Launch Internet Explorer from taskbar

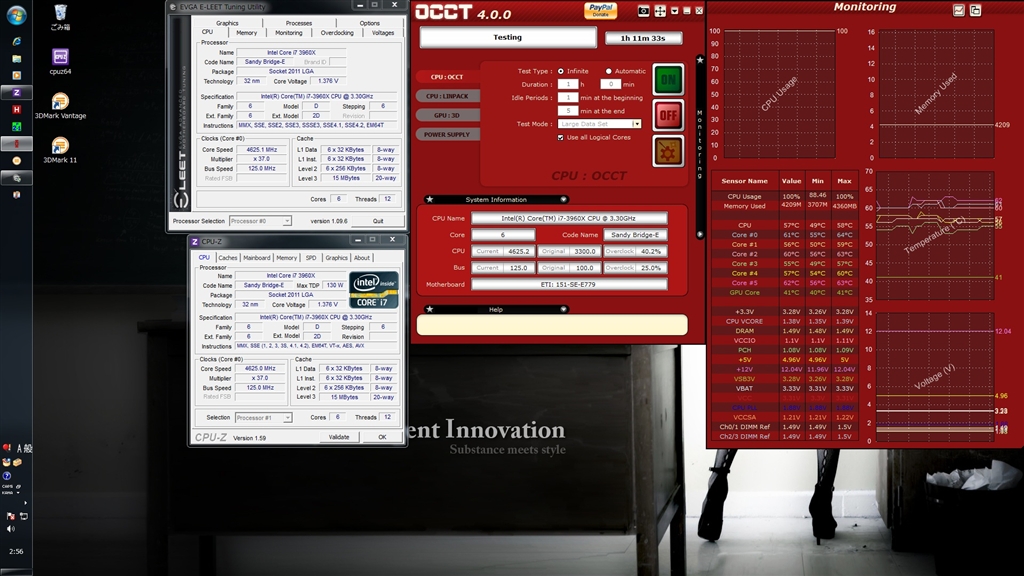point(16,42)
